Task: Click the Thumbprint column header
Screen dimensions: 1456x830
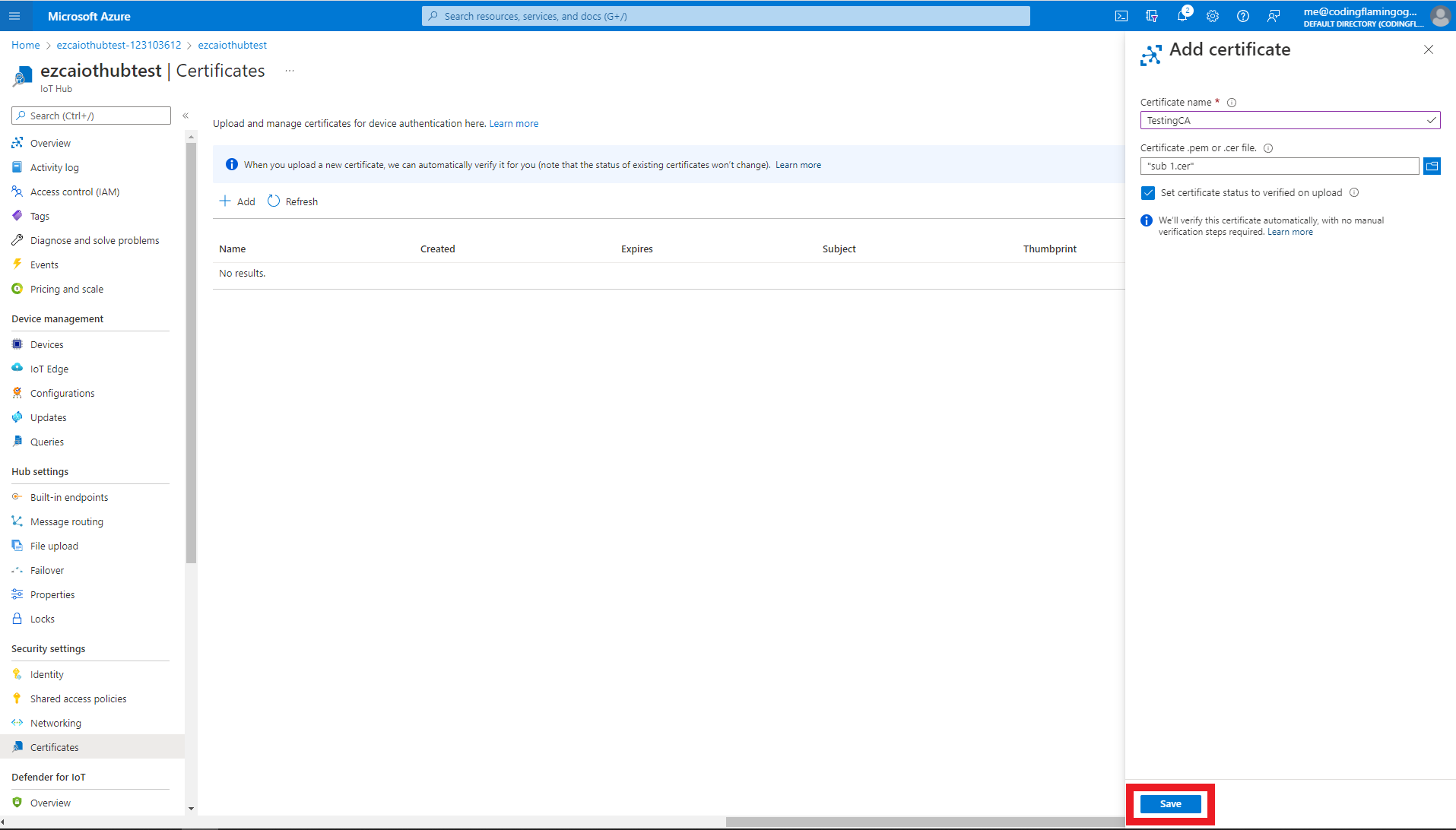Action: (1050, 249)
